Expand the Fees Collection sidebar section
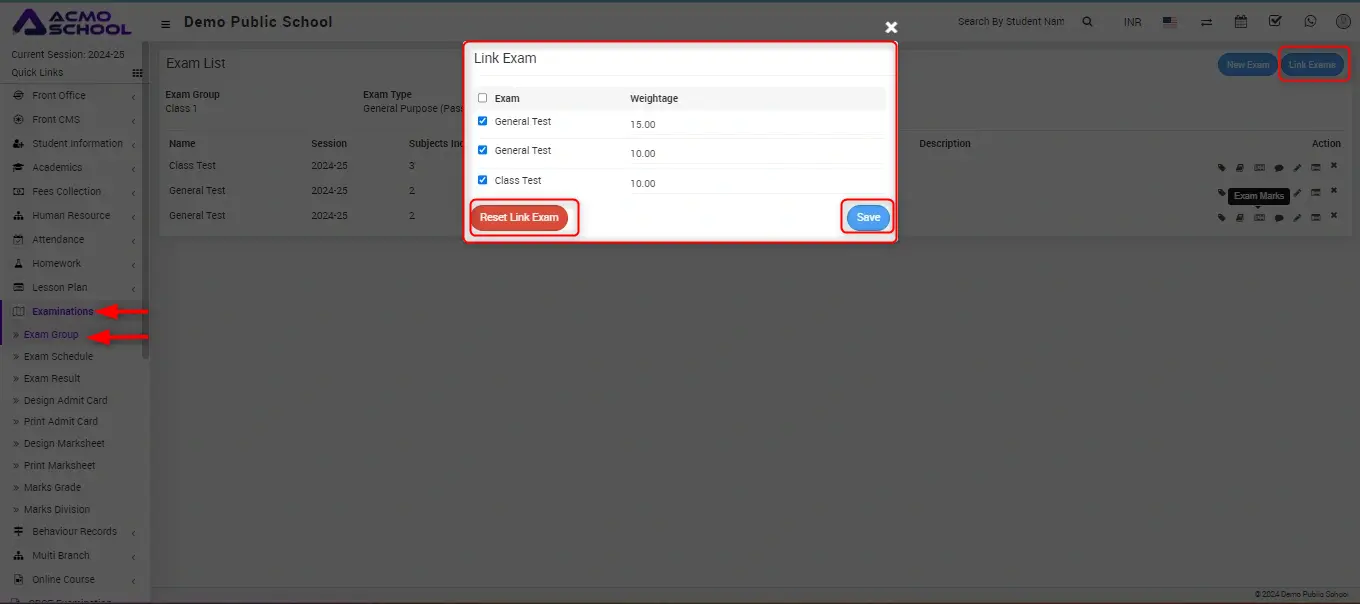Screen dimensions: 1360x604 click(66, 192)
